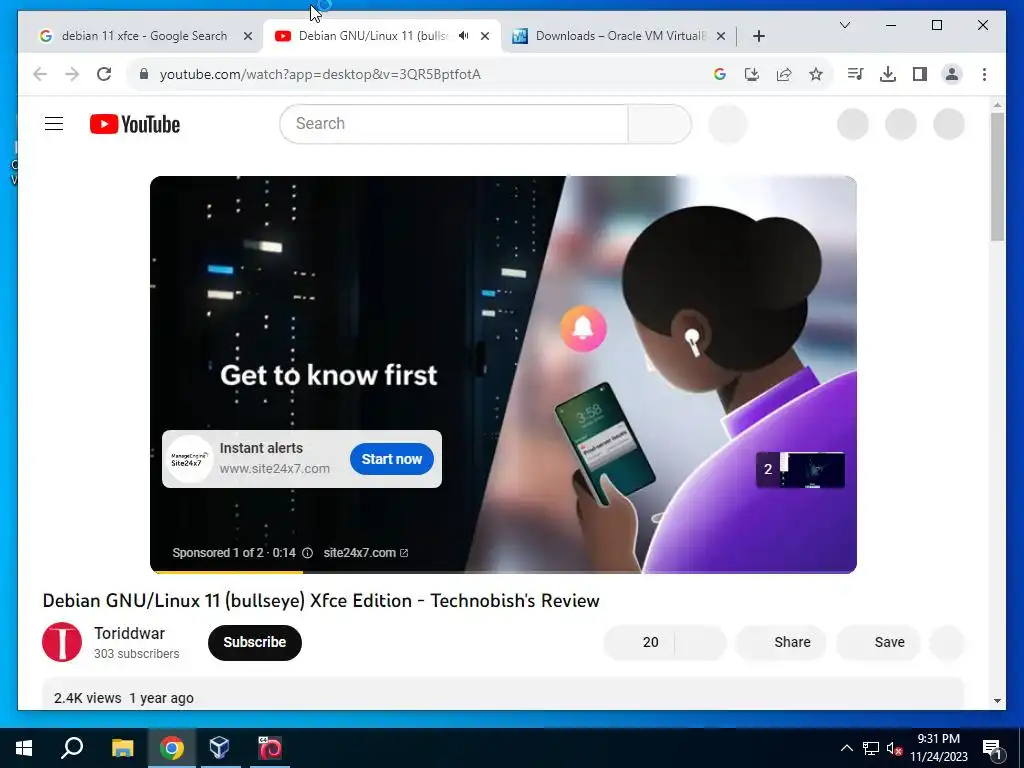
Task: Click the page vertical scrollbar thumb
Action: click(997, 176)
